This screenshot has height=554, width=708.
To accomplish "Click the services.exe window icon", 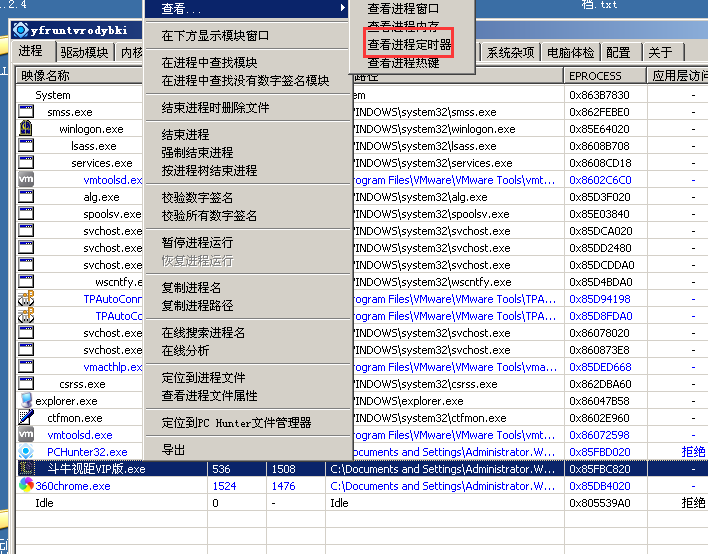I will pyautogui.click(x=26, y=163).
